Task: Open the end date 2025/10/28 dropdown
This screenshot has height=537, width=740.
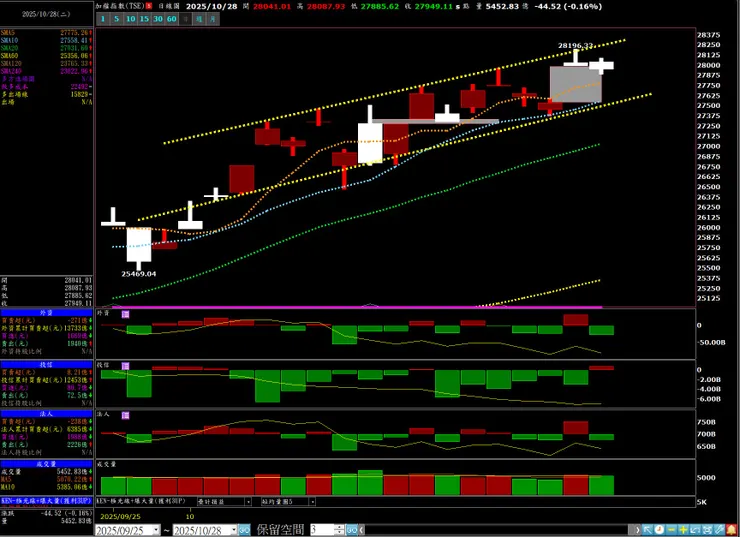Action: click(234, 530)
